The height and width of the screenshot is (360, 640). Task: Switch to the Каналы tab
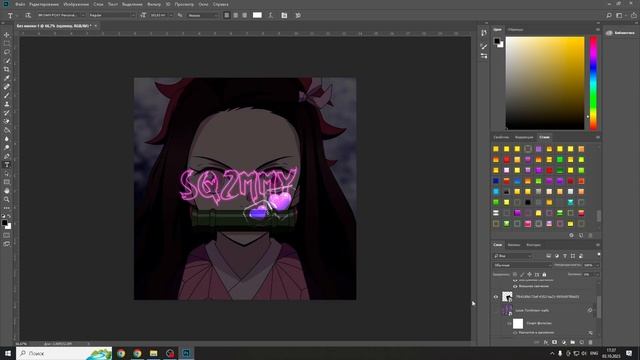(x=513, y=245)
